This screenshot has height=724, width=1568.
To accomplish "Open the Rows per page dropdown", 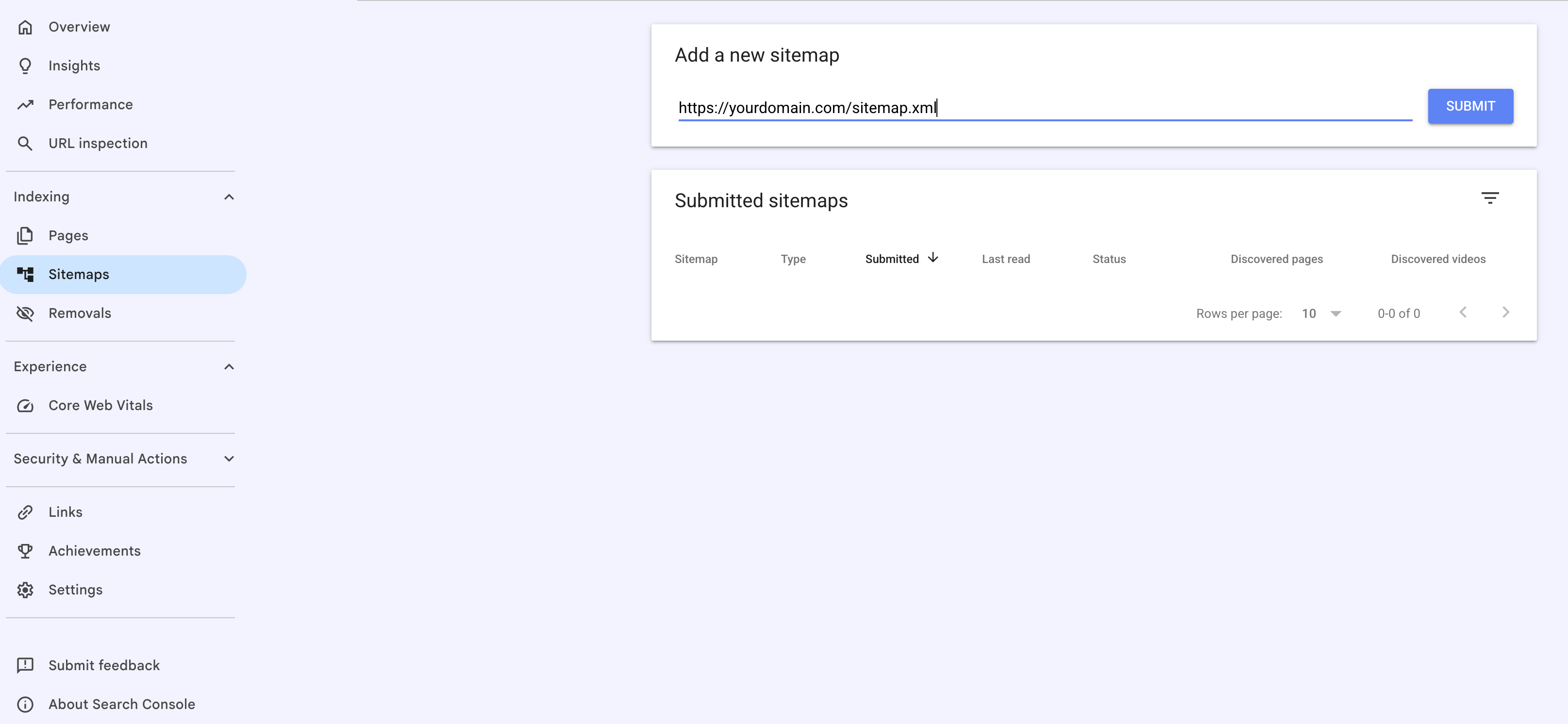I will click(1321, 314).
